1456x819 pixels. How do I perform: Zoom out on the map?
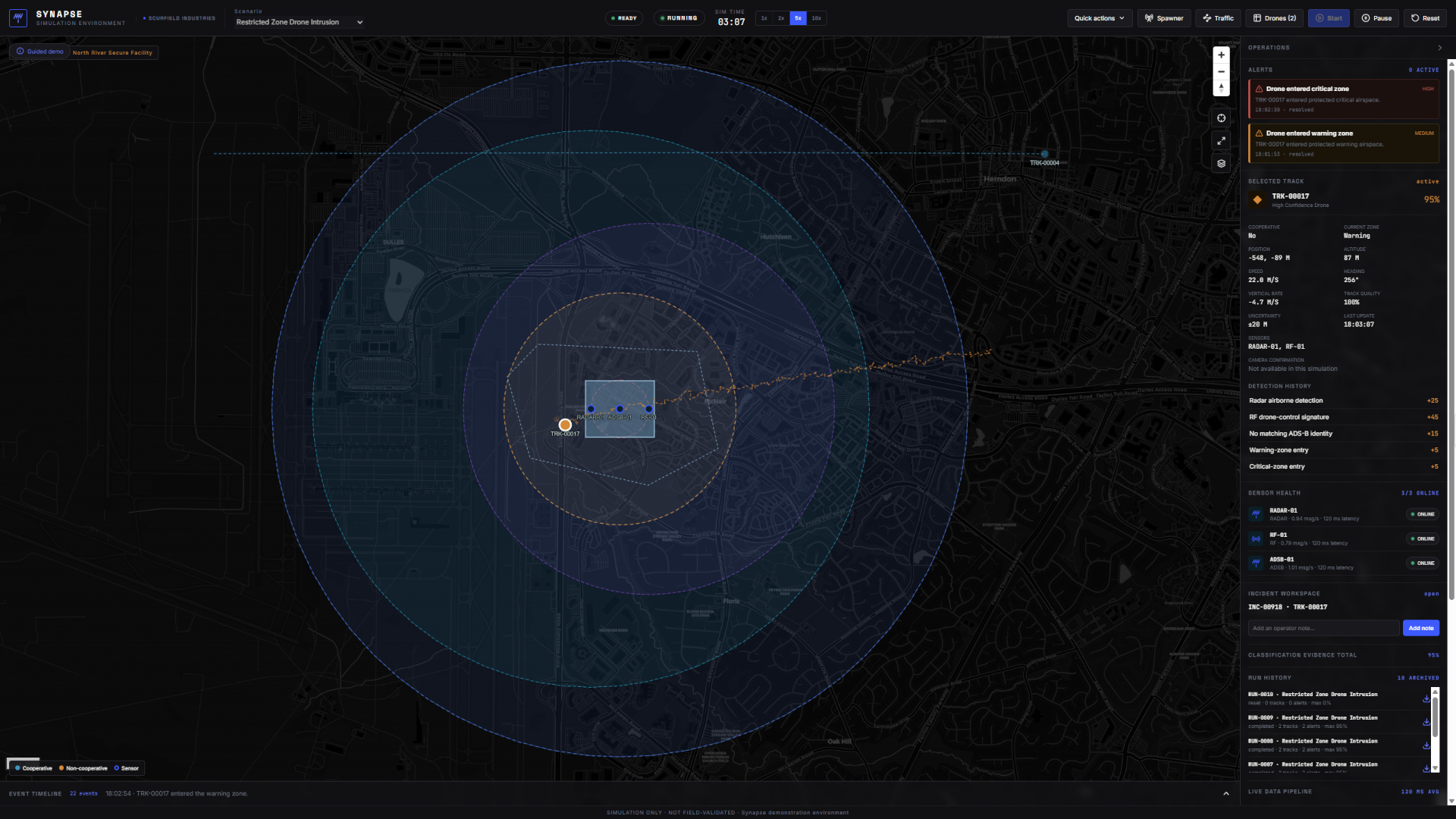pos(1221,71)
